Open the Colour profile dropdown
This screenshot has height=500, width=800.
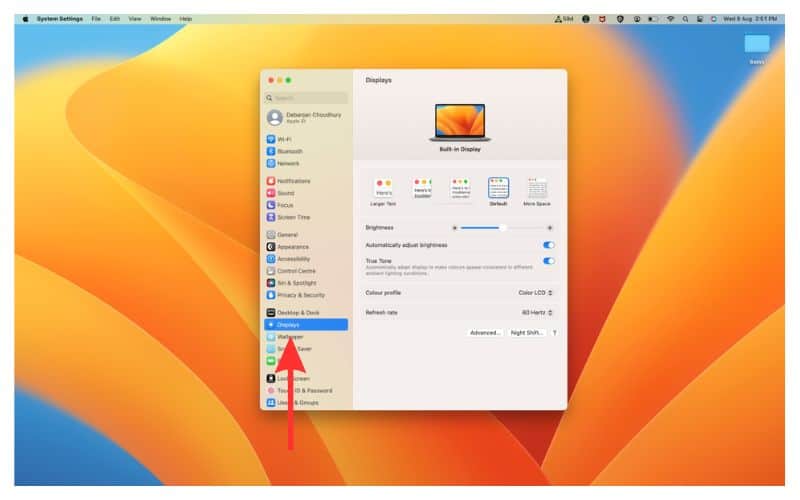pyautogui.click(x=536, y=293)
